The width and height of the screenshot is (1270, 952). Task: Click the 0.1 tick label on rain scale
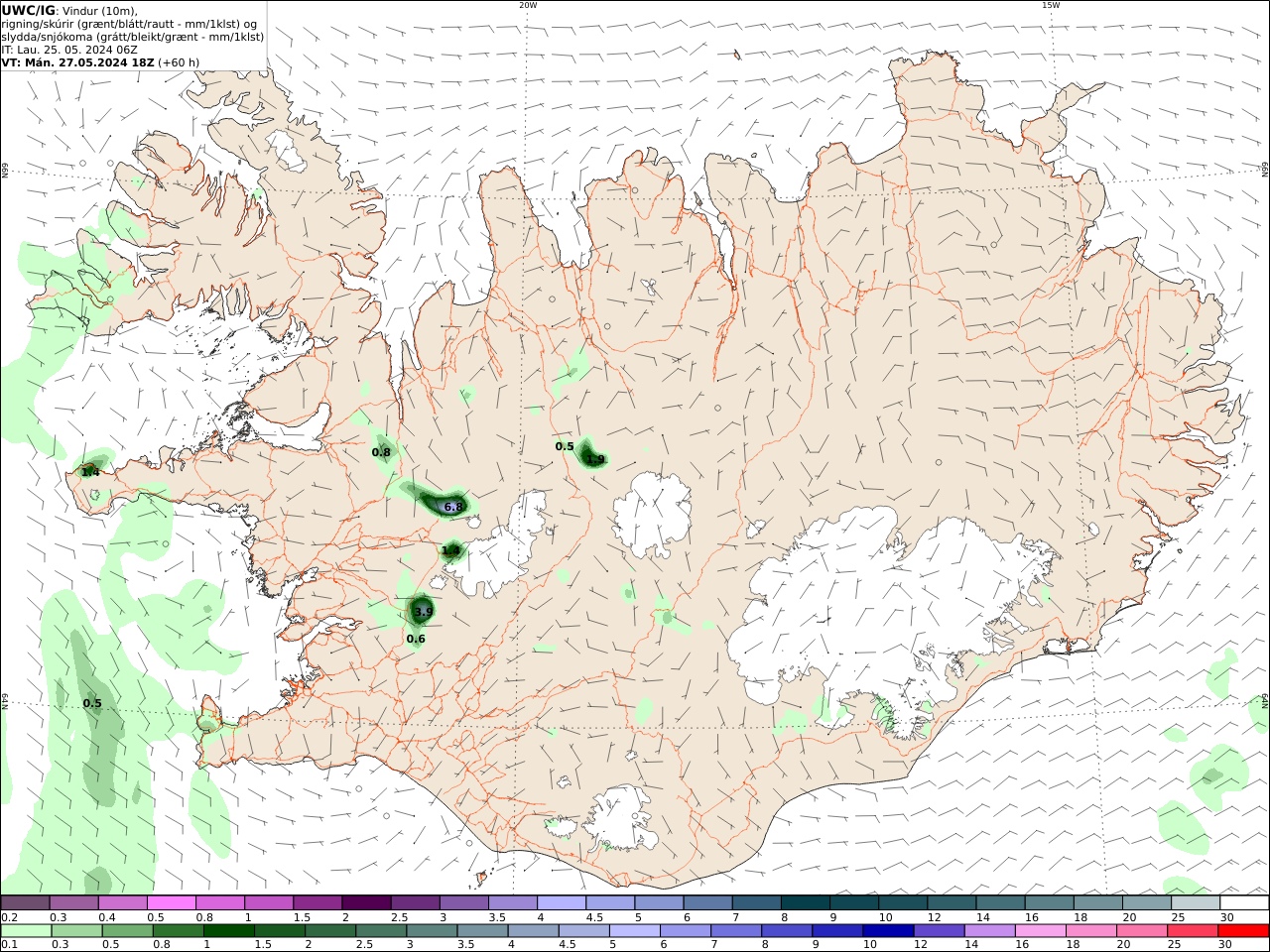pyautogui.click(x=8, y=944)
